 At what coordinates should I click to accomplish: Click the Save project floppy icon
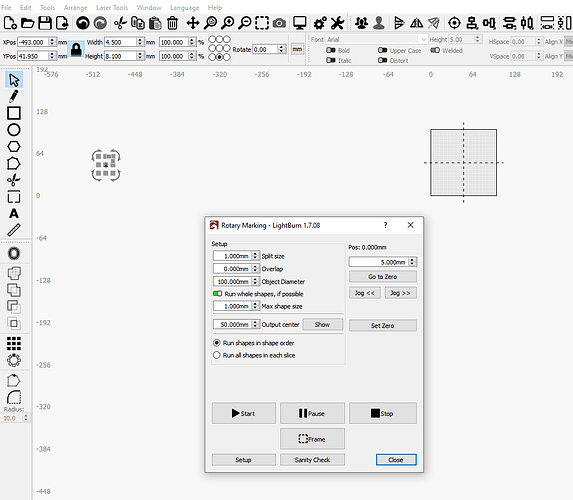(x=45, y=23)
